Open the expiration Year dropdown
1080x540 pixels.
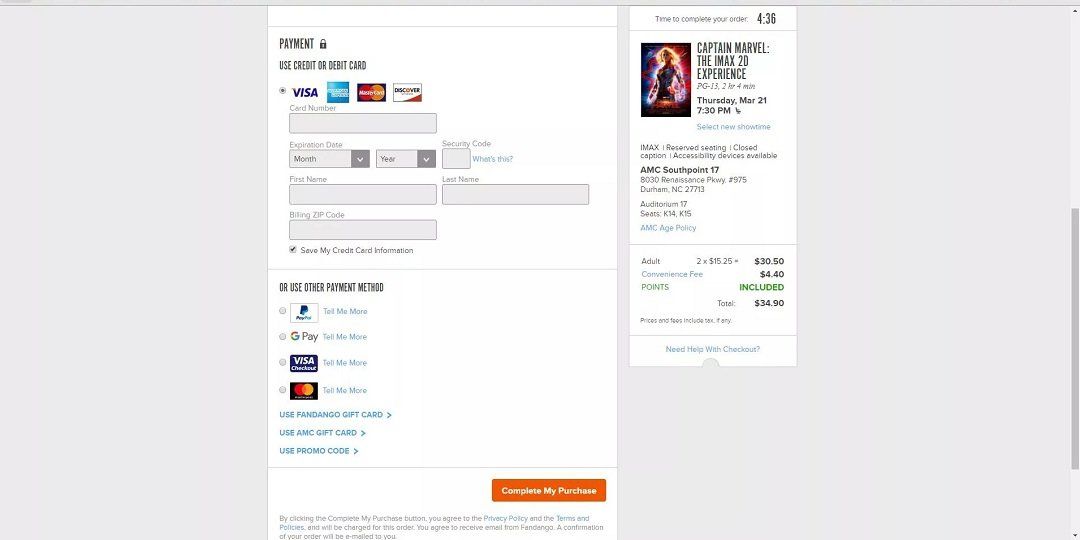(406, 159)
